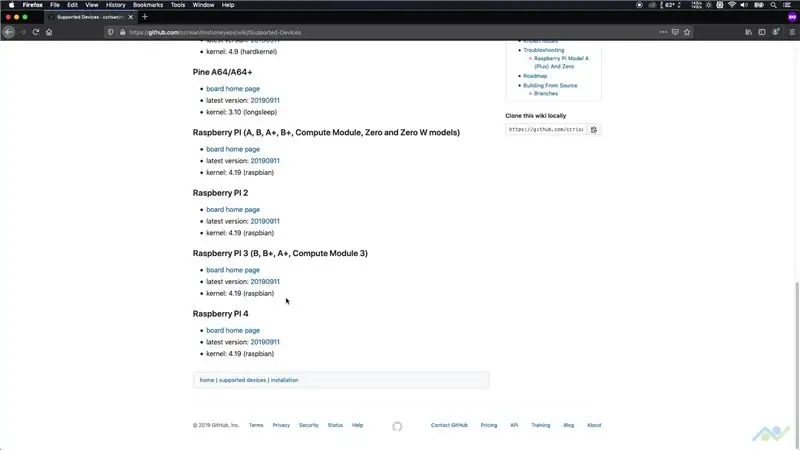
Task: Toggle the sidebar view icon
Action: (762, 32)
